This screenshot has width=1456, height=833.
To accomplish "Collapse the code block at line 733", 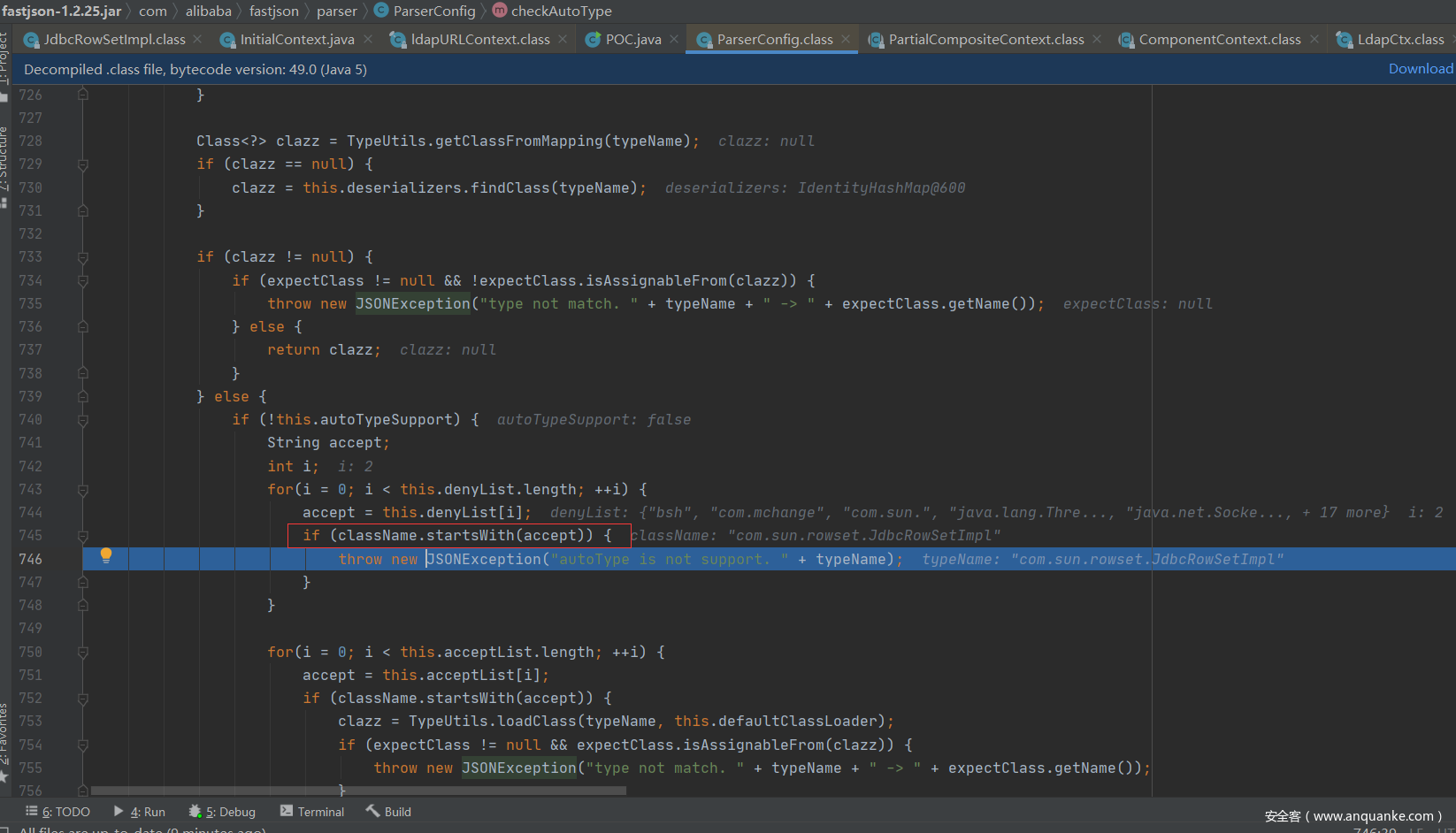I will pos(82,257).
